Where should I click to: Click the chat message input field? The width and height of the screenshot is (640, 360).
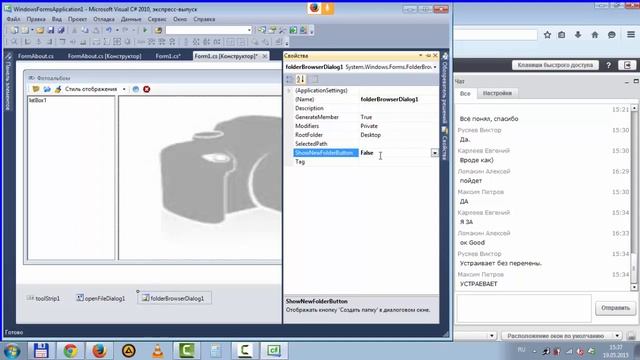coord(524,308)
